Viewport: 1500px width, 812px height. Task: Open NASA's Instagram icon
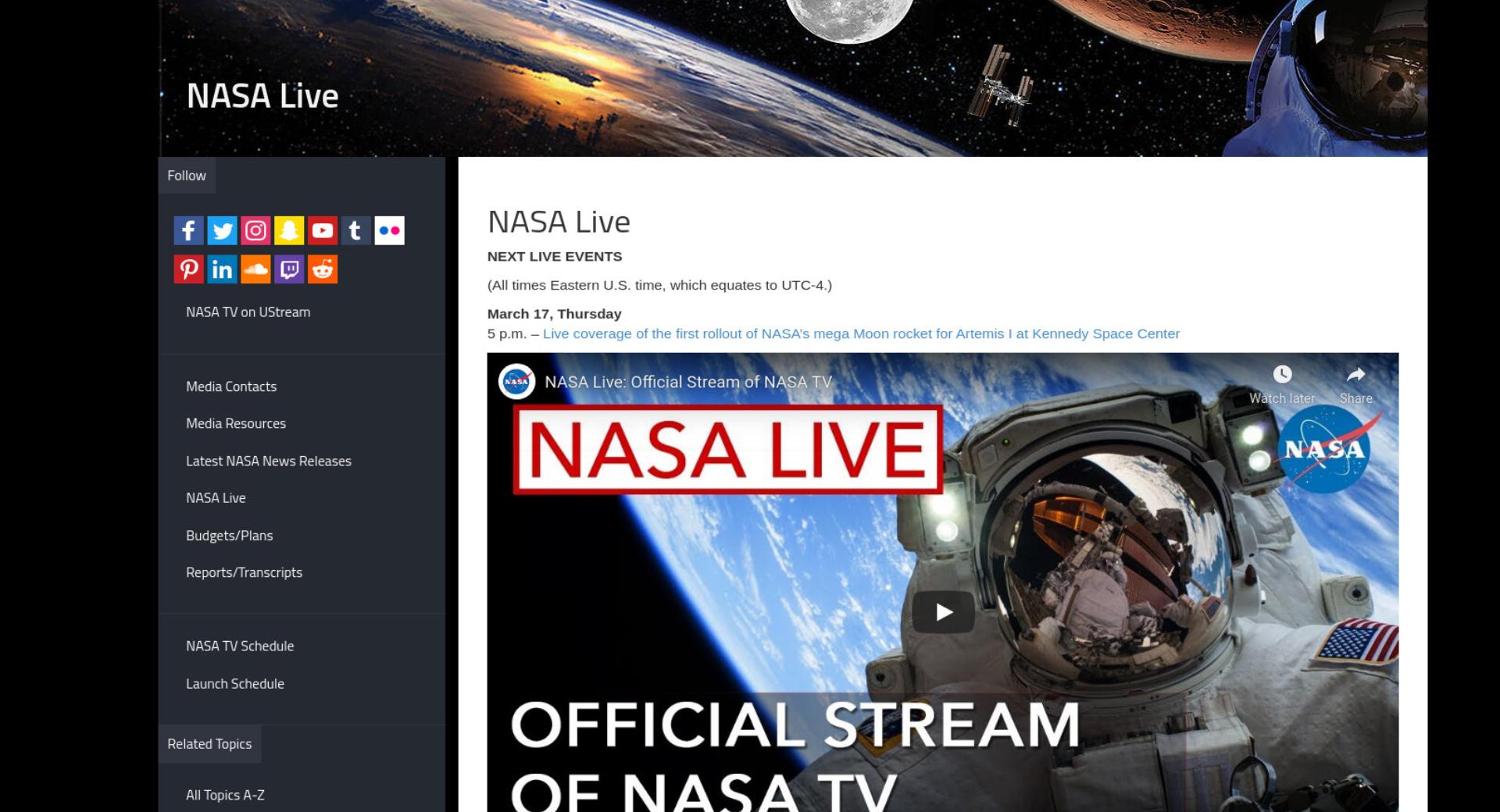pyautogui.click(x=255, y=230)
